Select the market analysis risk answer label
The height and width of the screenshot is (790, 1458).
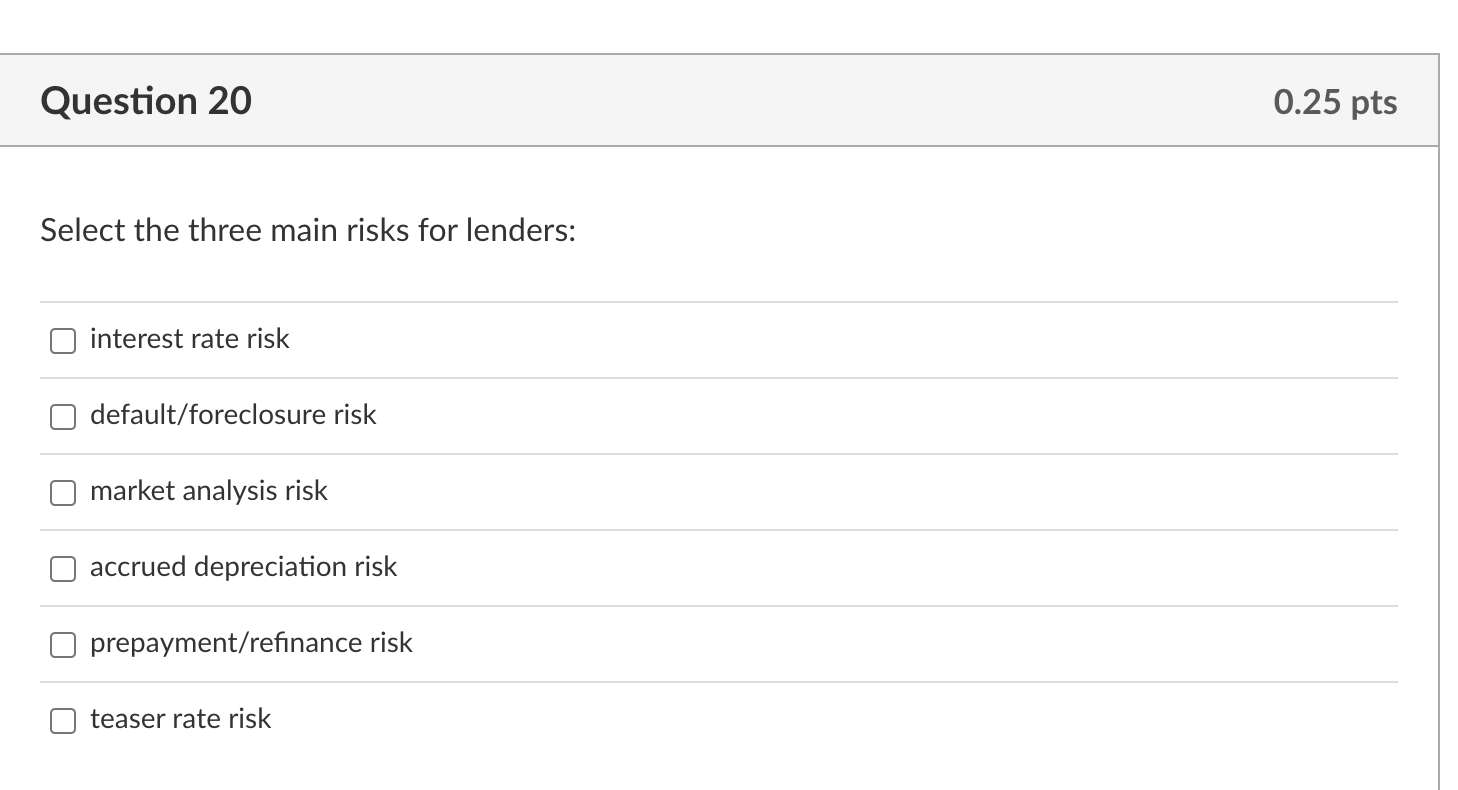[x=208, y=491]
